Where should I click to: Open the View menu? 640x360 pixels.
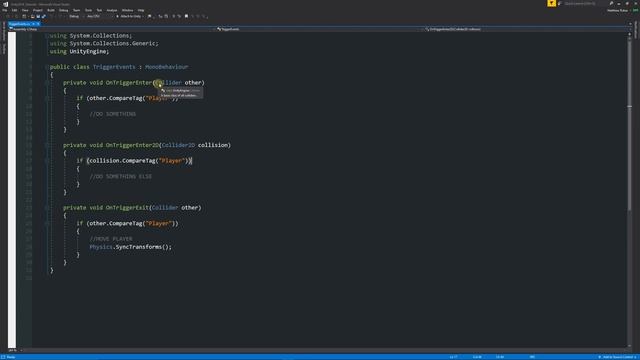point(25,10)
